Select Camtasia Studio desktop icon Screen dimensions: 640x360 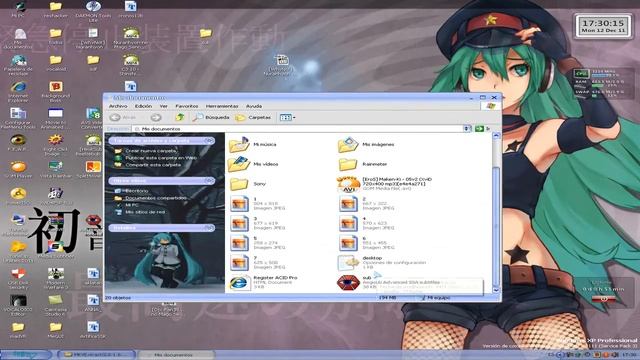(x=56, y=306)
